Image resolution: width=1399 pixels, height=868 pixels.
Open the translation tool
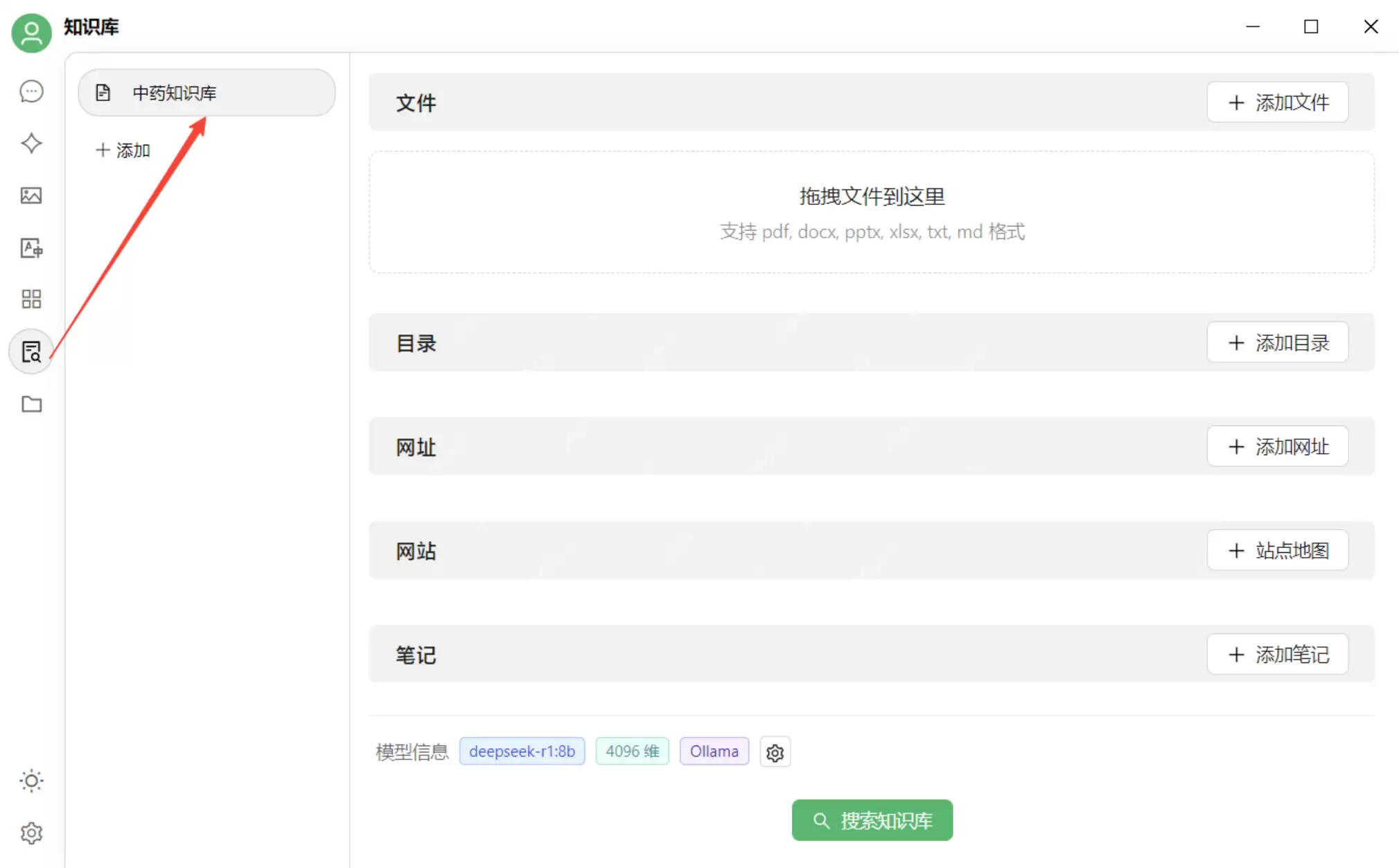pyautogui.click(x=30, y=248)
